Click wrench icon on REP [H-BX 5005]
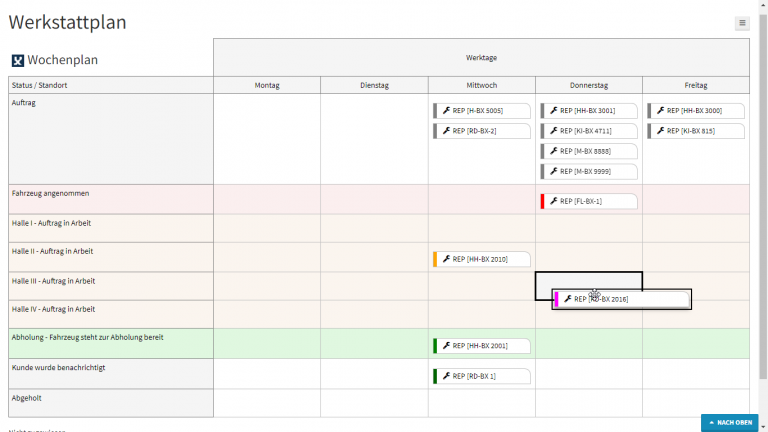 (446, 110)
